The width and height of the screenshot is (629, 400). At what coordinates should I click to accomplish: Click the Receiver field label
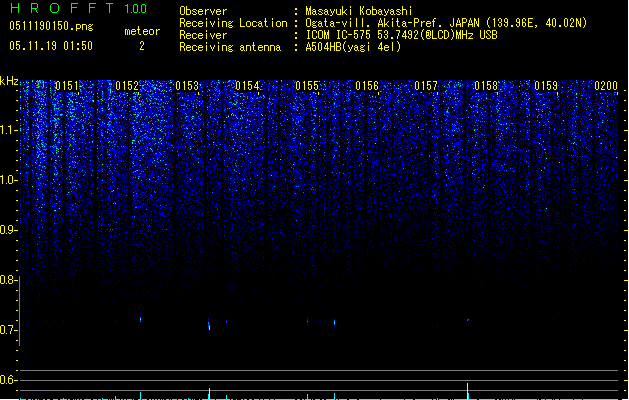click(203, 35)
